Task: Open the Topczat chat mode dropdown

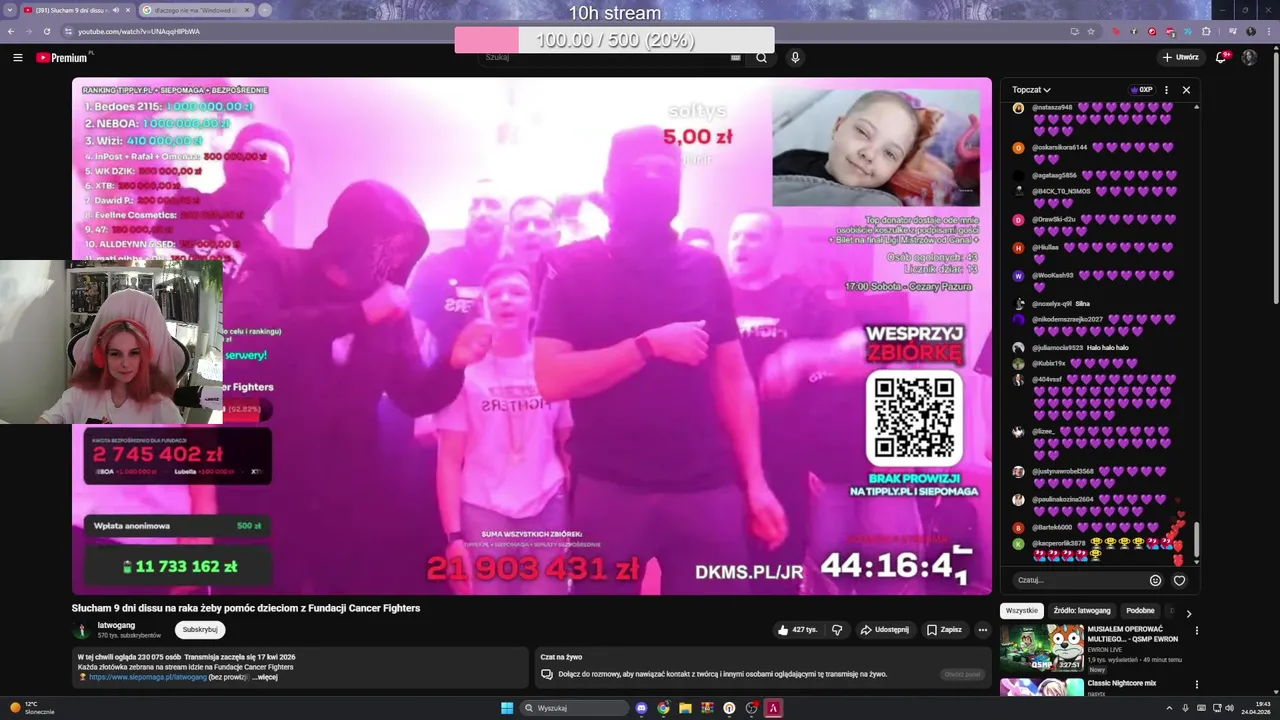Action: (x=1033, y=89)
